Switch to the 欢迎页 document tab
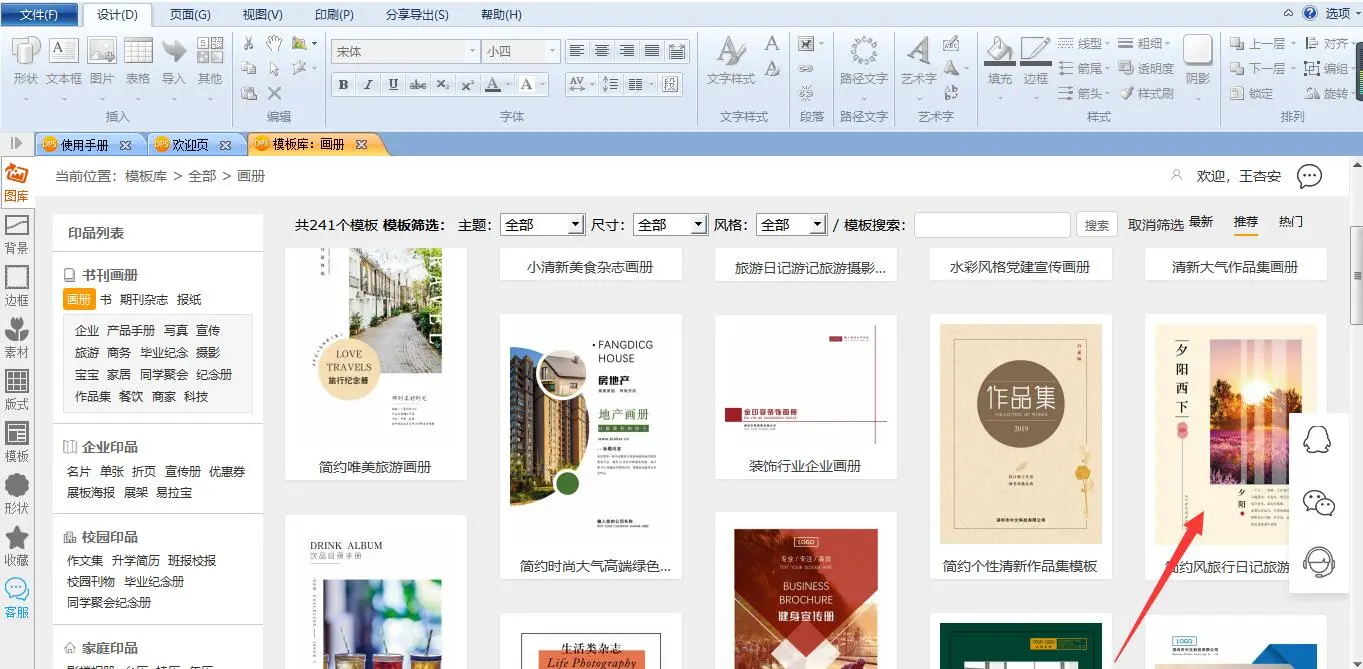Viewport: 1363px width, 669px height. (190, 145)
